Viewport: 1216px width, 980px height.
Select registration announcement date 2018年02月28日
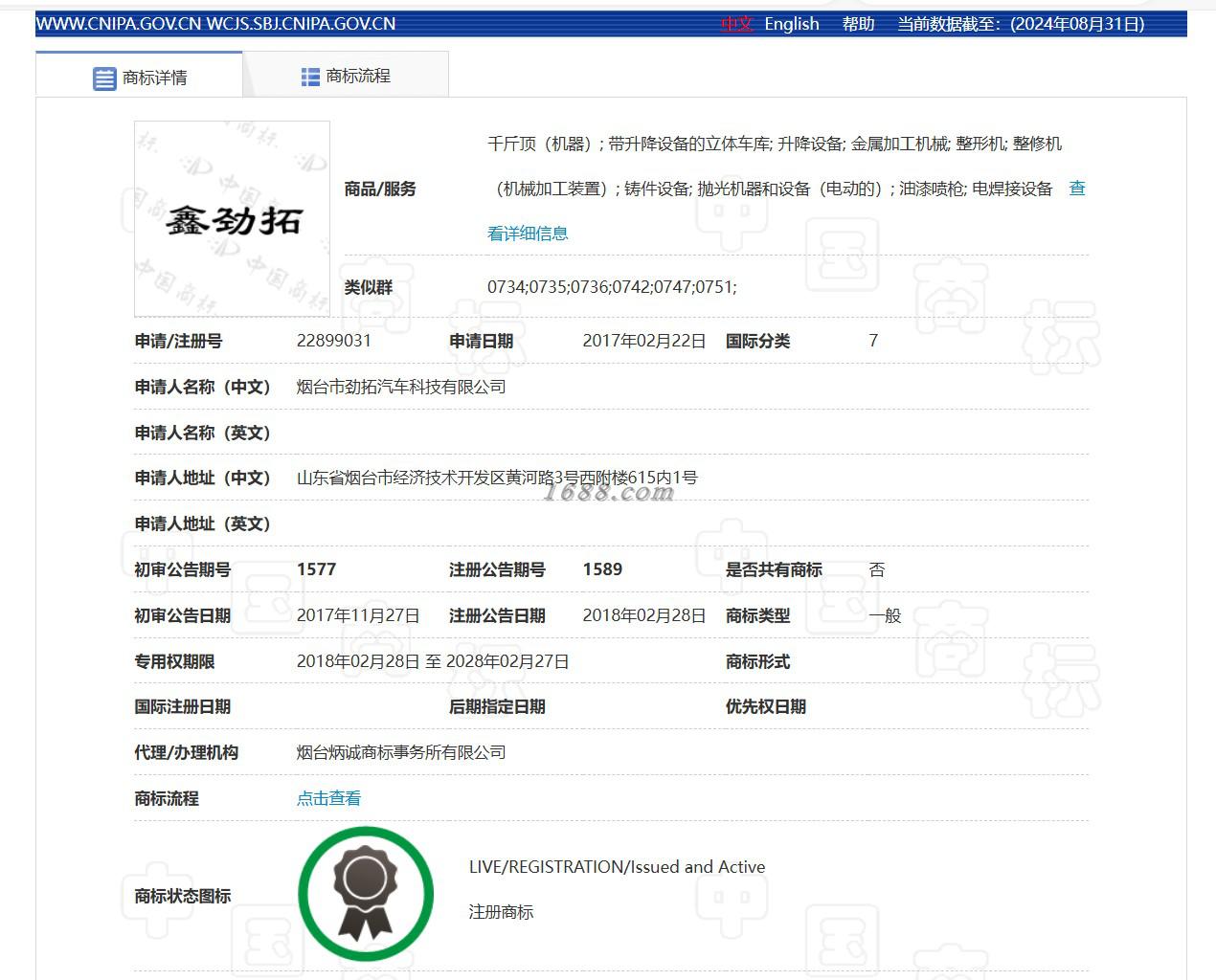(644, 615)
